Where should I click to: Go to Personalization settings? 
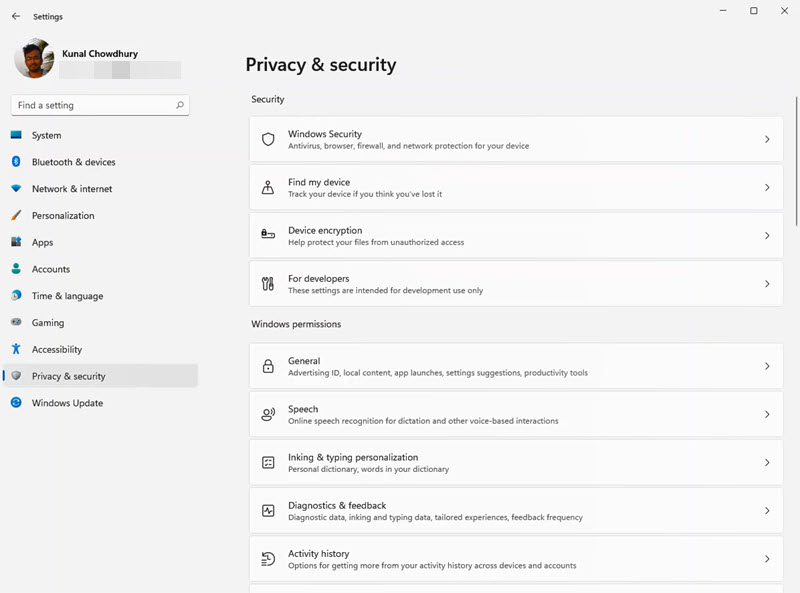pos(101,215)
